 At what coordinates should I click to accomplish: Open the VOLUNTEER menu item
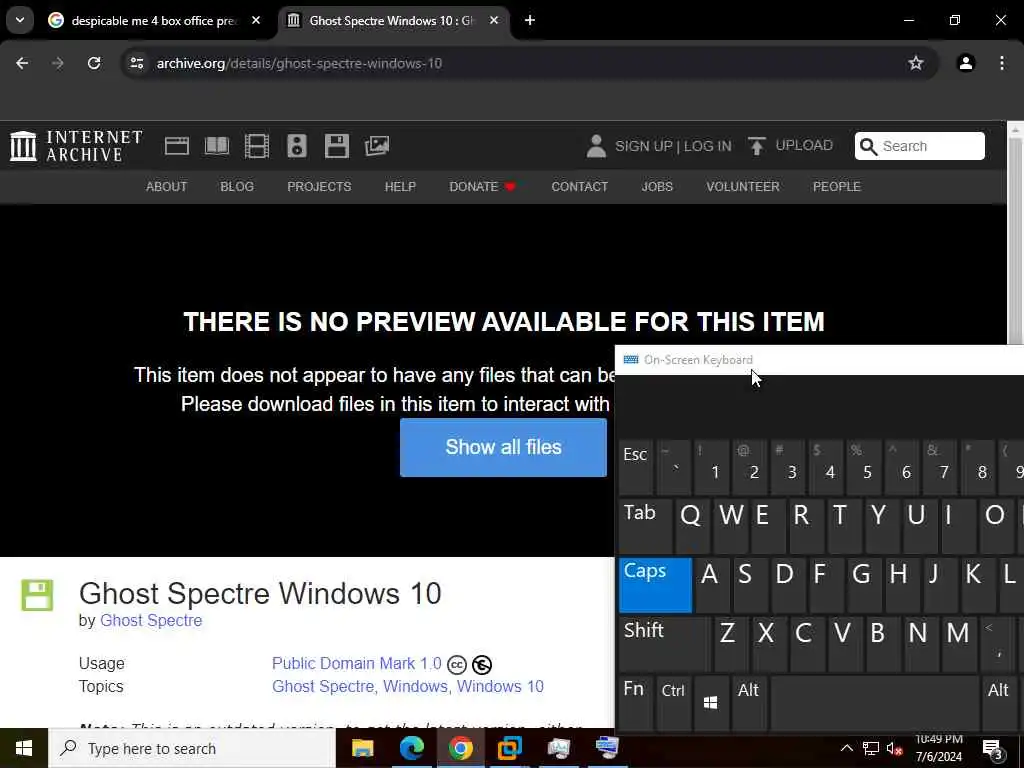coord(743,187)
